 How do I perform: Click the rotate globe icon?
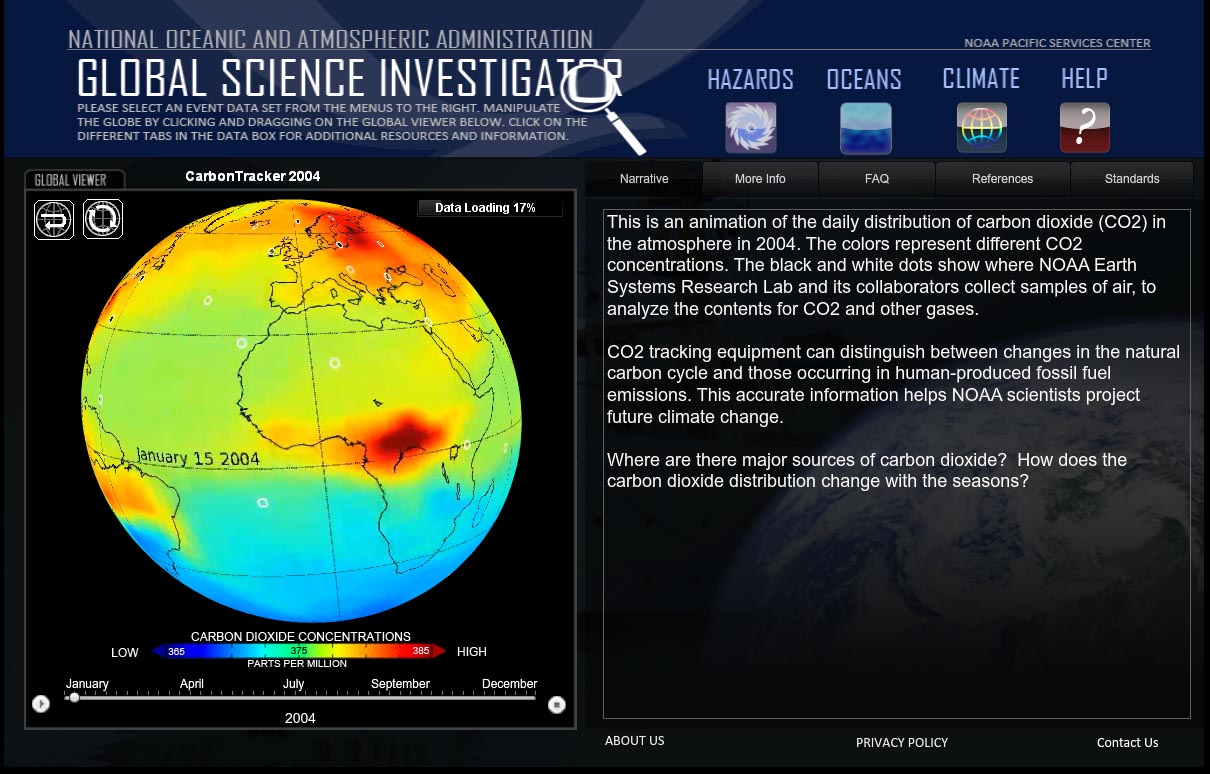pyautogui.click(x=103, y=219)
